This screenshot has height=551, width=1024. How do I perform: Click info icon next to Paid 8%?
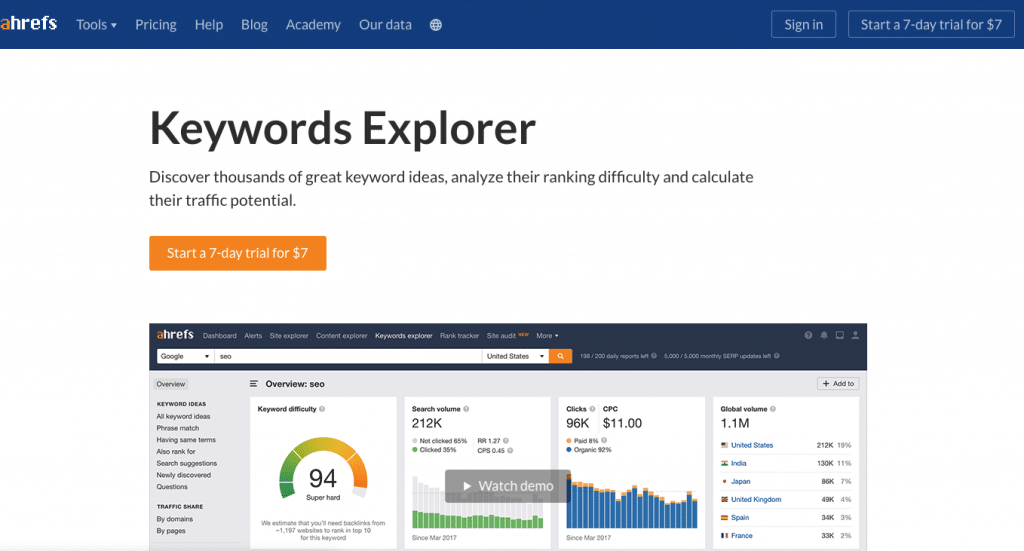[604, 441]
